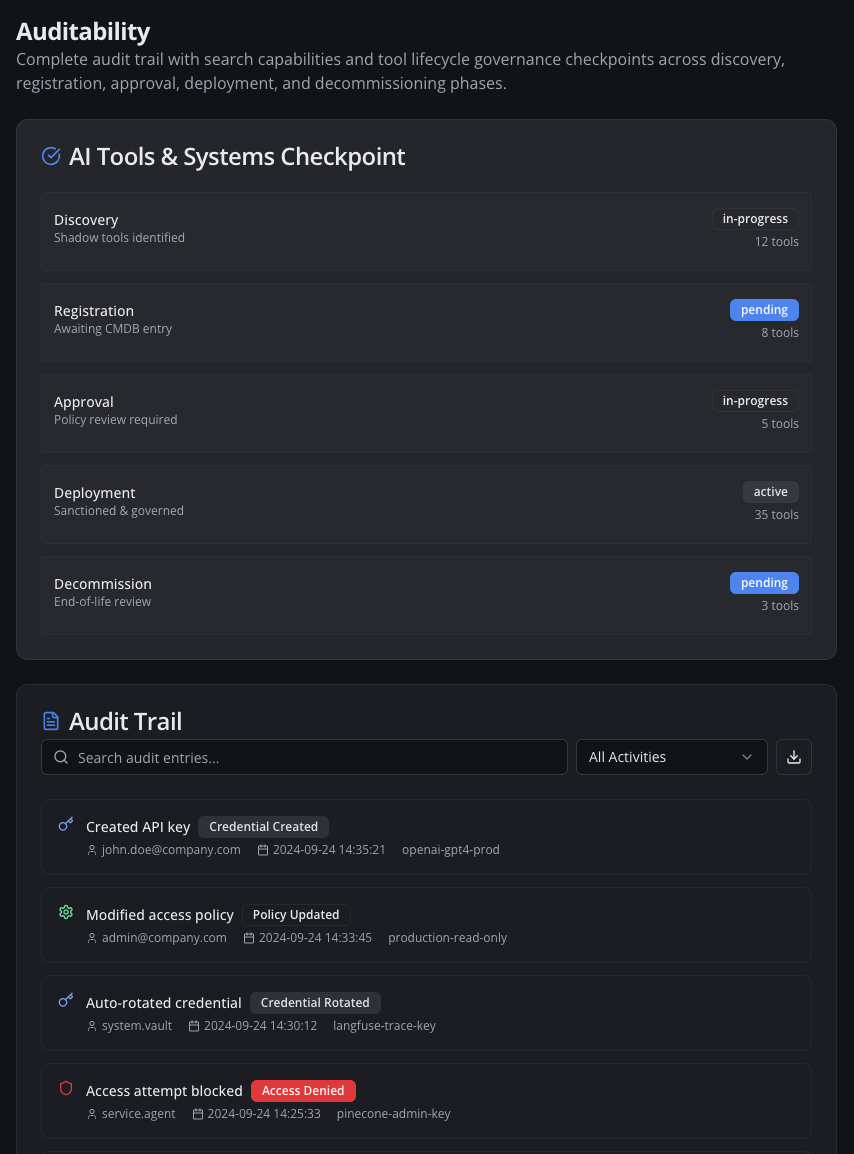This screenshot has width=854, height=1154.
Task: Open the All Activities dropdown
Action: click(x=671, y=757)
